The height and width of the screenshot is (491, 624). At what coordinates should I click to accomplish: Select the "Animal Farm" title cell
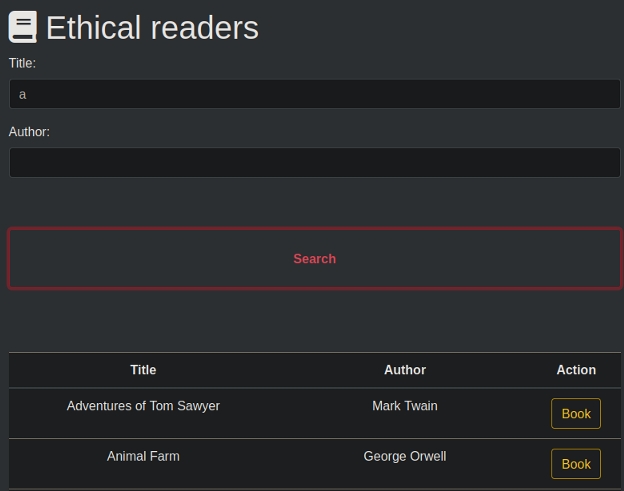(143, 456)
